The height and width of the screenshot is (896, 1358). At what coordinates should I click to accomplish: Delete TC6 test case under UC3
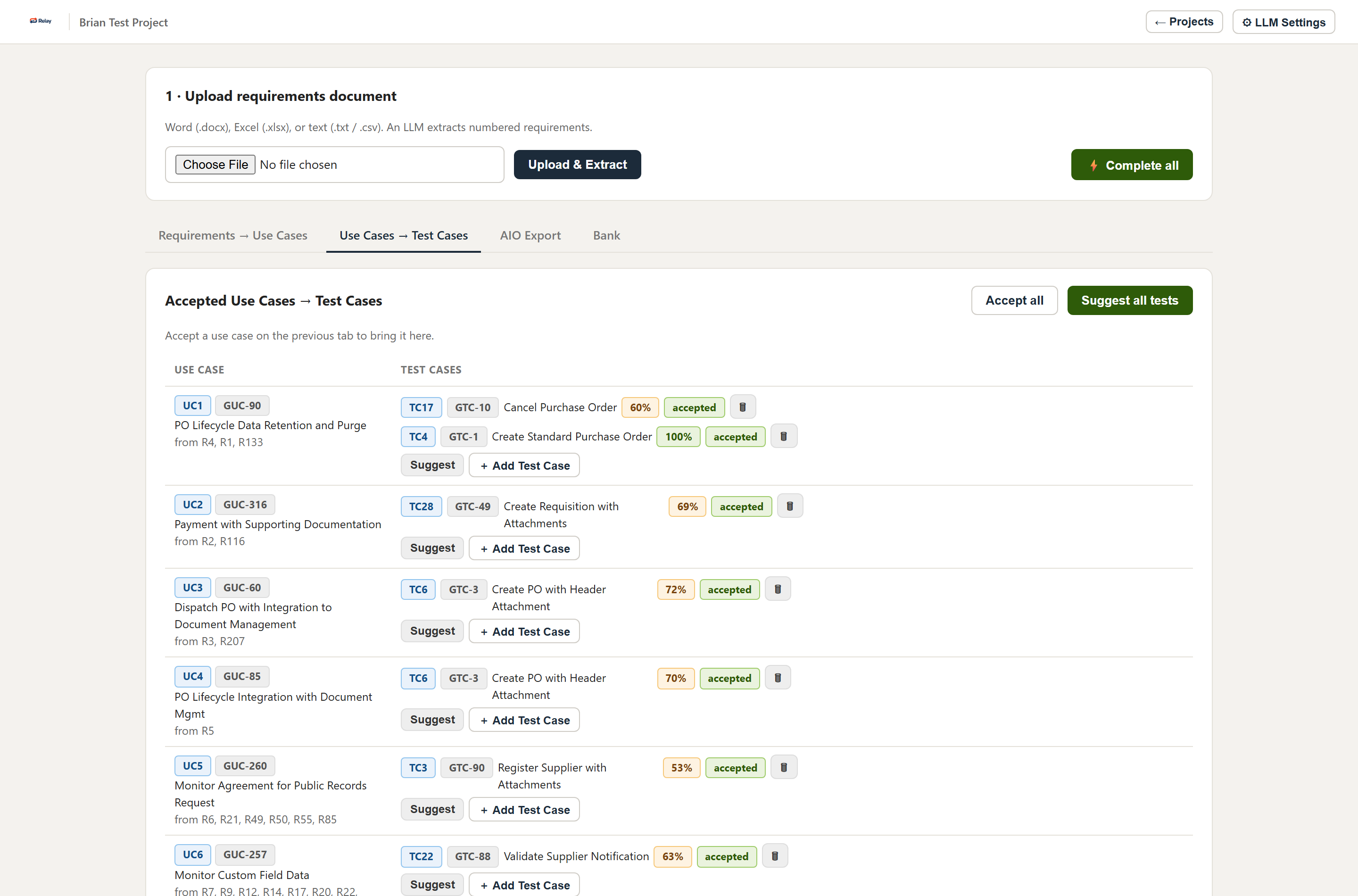(x=778, y=589)
